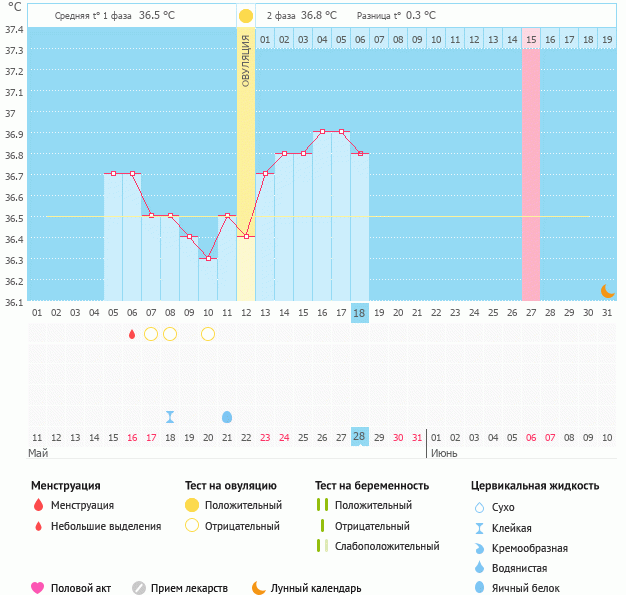Click the crescent moon icon on the chart

coord(607,290)
